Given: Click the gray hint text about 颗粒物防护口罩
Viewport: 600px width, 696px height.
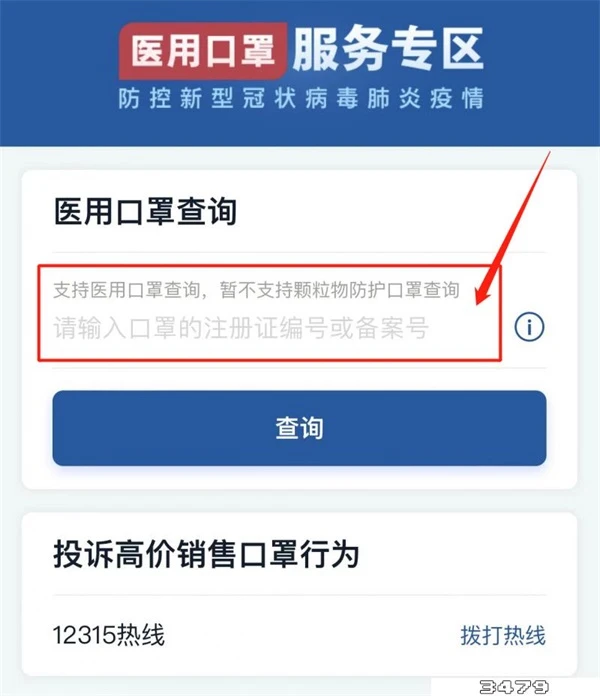Looking at the screenshot, I should (x=256, y=290).
